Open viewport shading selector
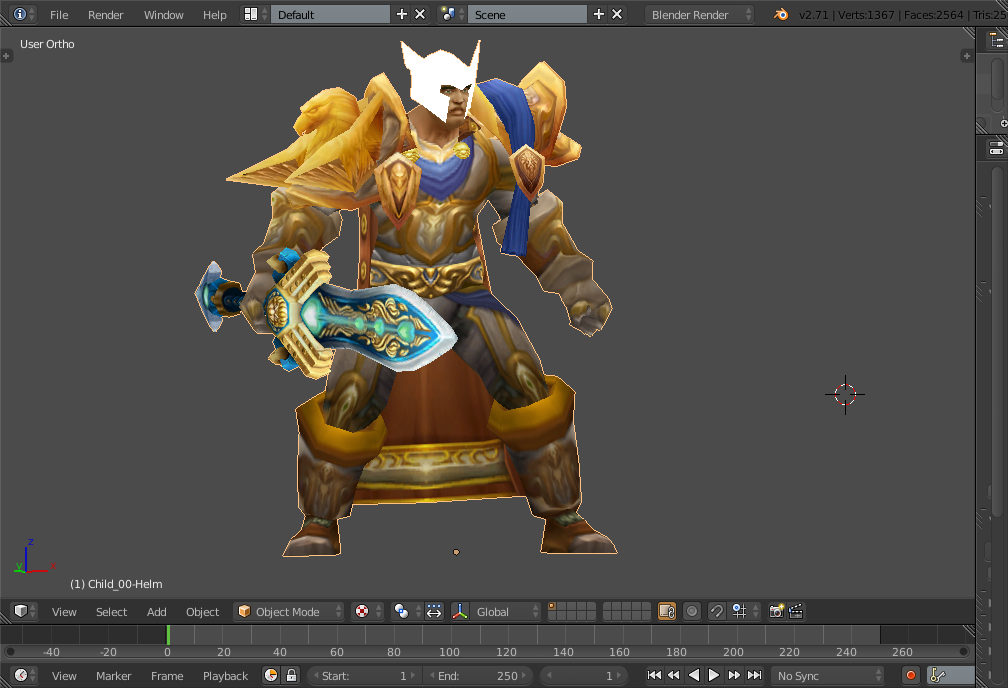The height and width of the screenshot is (688, 1008). [367, 611]
